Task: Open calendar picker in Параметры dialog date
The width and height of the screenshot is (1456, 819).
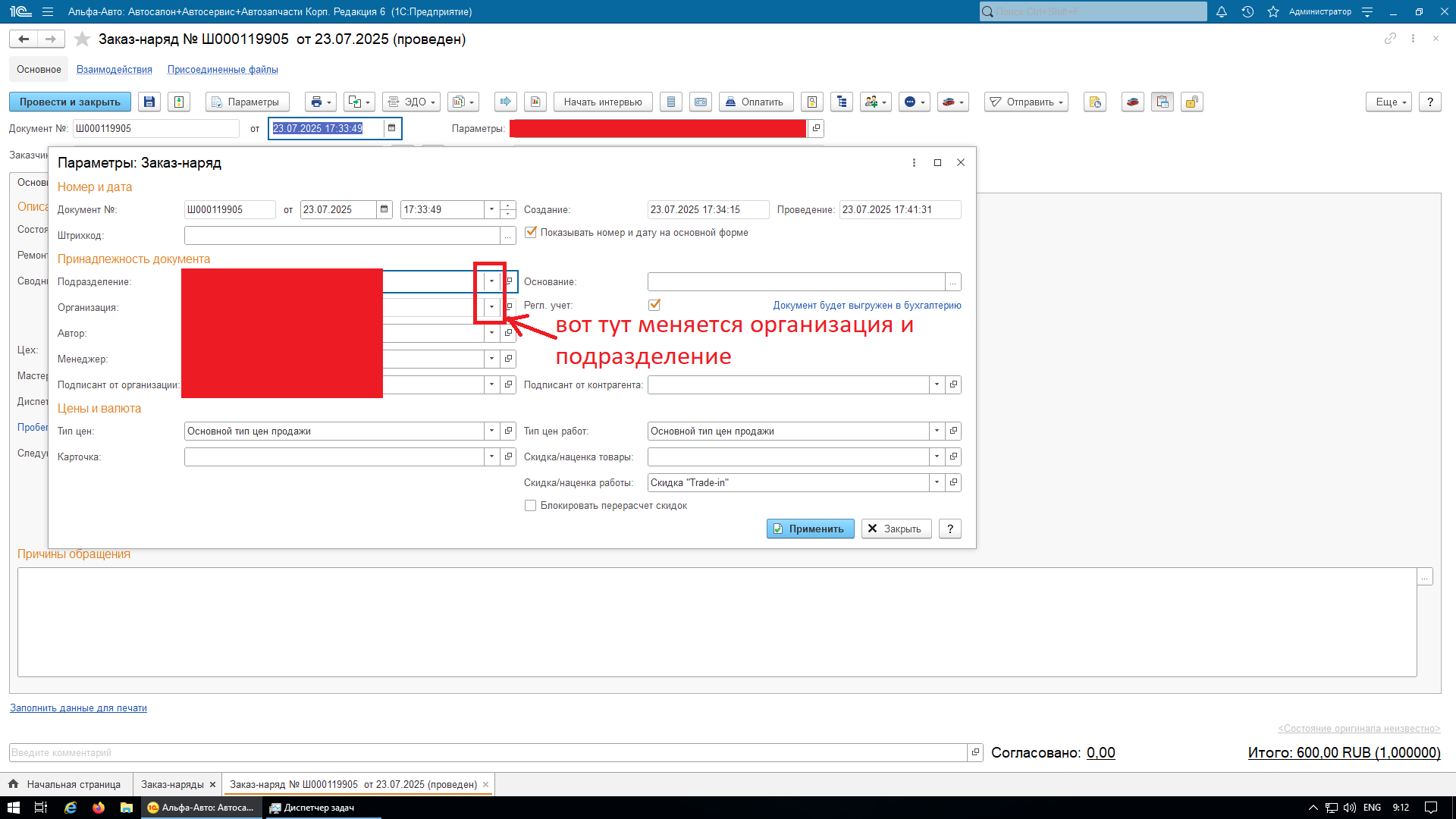Action: pyautogui.click(x=384, y=209)
